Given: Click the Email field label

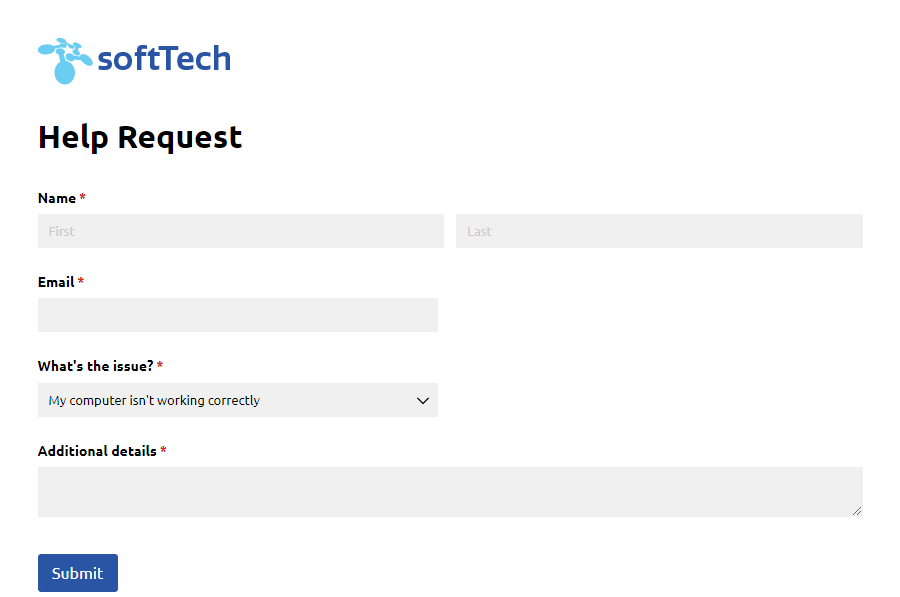Looking at the screenshot, I should point(53,281).
